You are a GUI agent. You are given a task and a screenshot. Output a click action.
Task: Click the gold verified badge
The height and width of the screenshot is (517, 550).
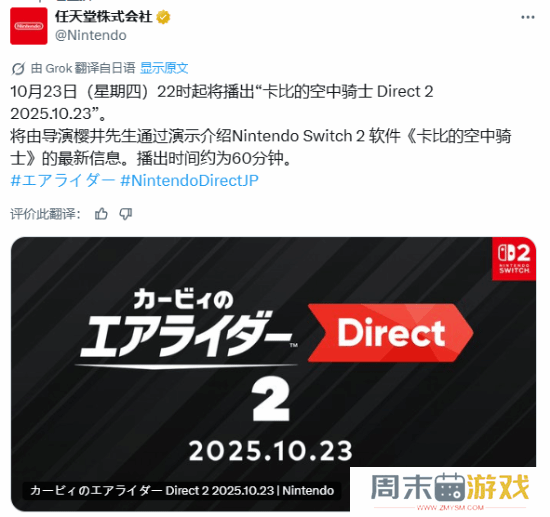[163, 17]
